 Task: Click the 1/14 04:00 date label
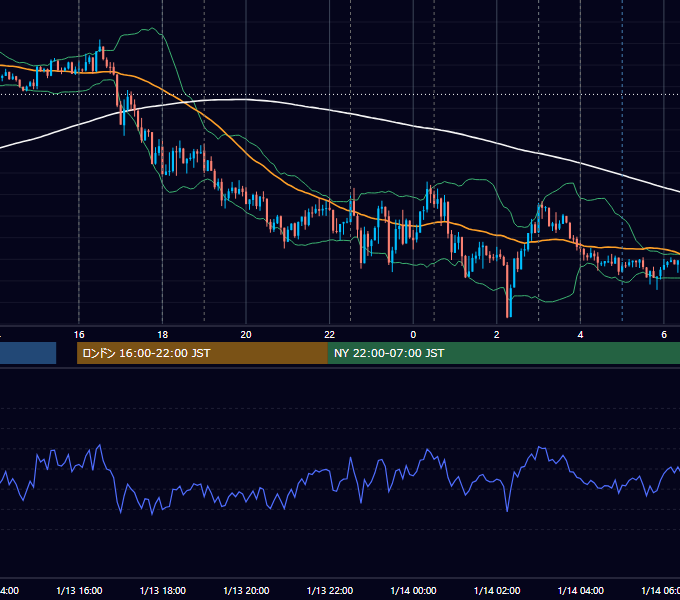[581, 591]
